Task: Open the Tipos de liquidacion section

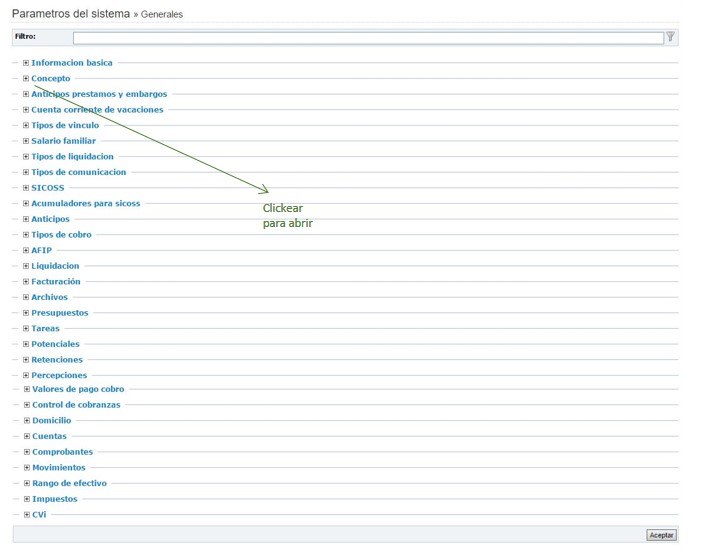Action: [x=72, y=157]
